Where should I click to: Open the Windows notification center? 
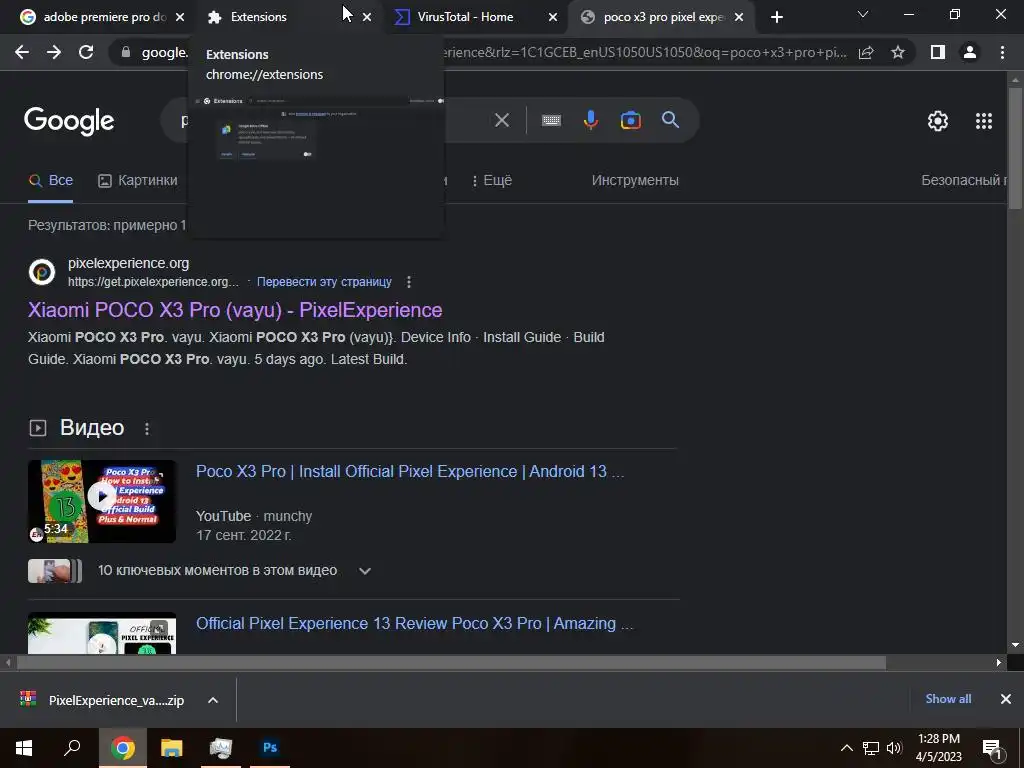pyautogui.click(x=992, y=749)
